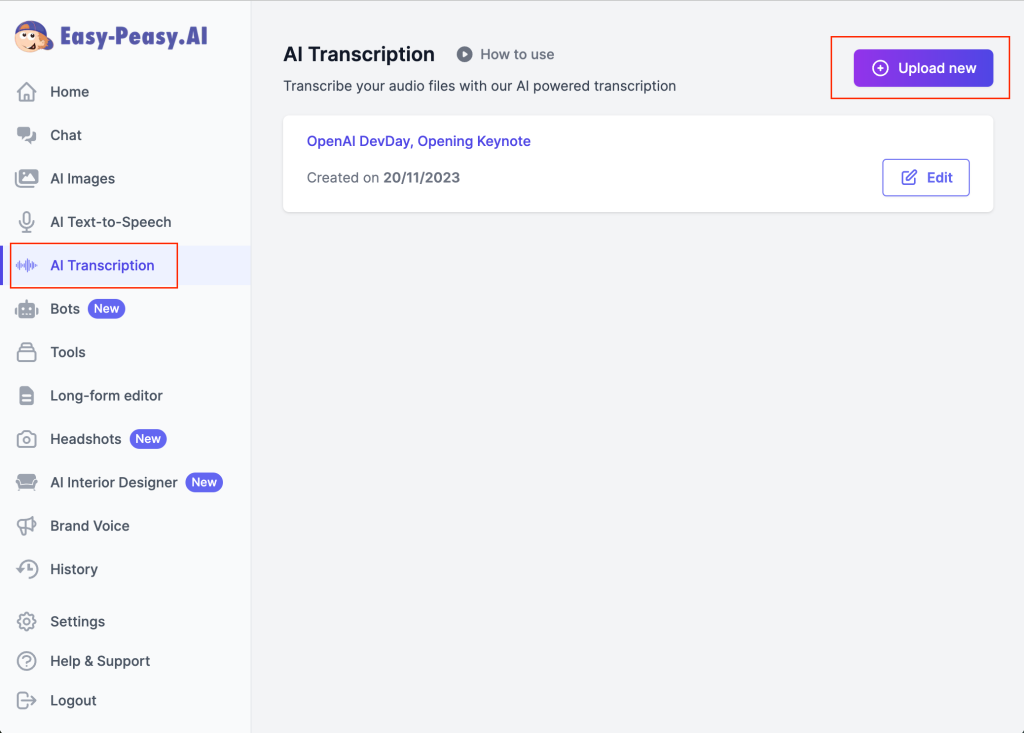Open AI Interior Designer section
Screen dimensions: 1024x733
[x=114, y=482]
